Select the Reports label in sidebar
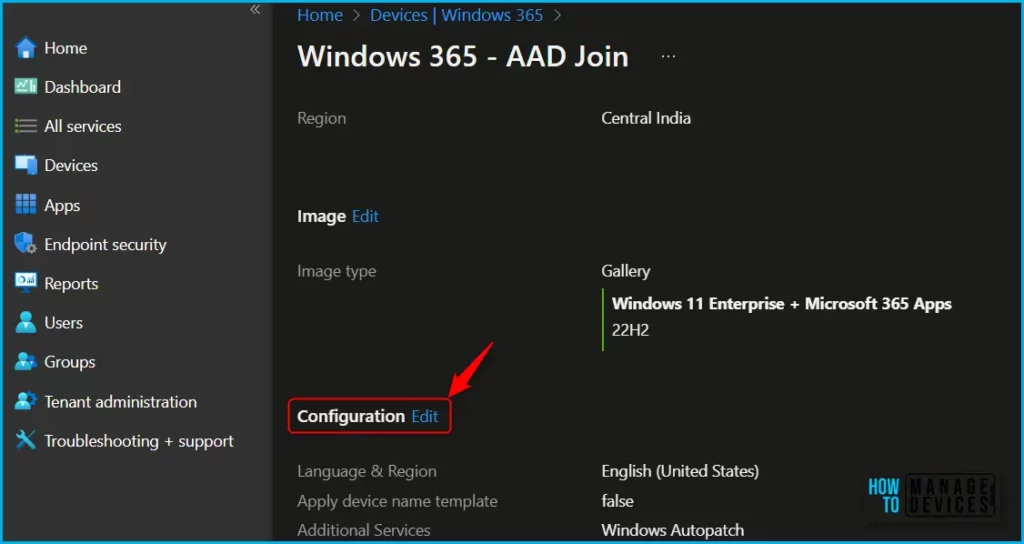1024x544 pixels. tap(71, 284)
